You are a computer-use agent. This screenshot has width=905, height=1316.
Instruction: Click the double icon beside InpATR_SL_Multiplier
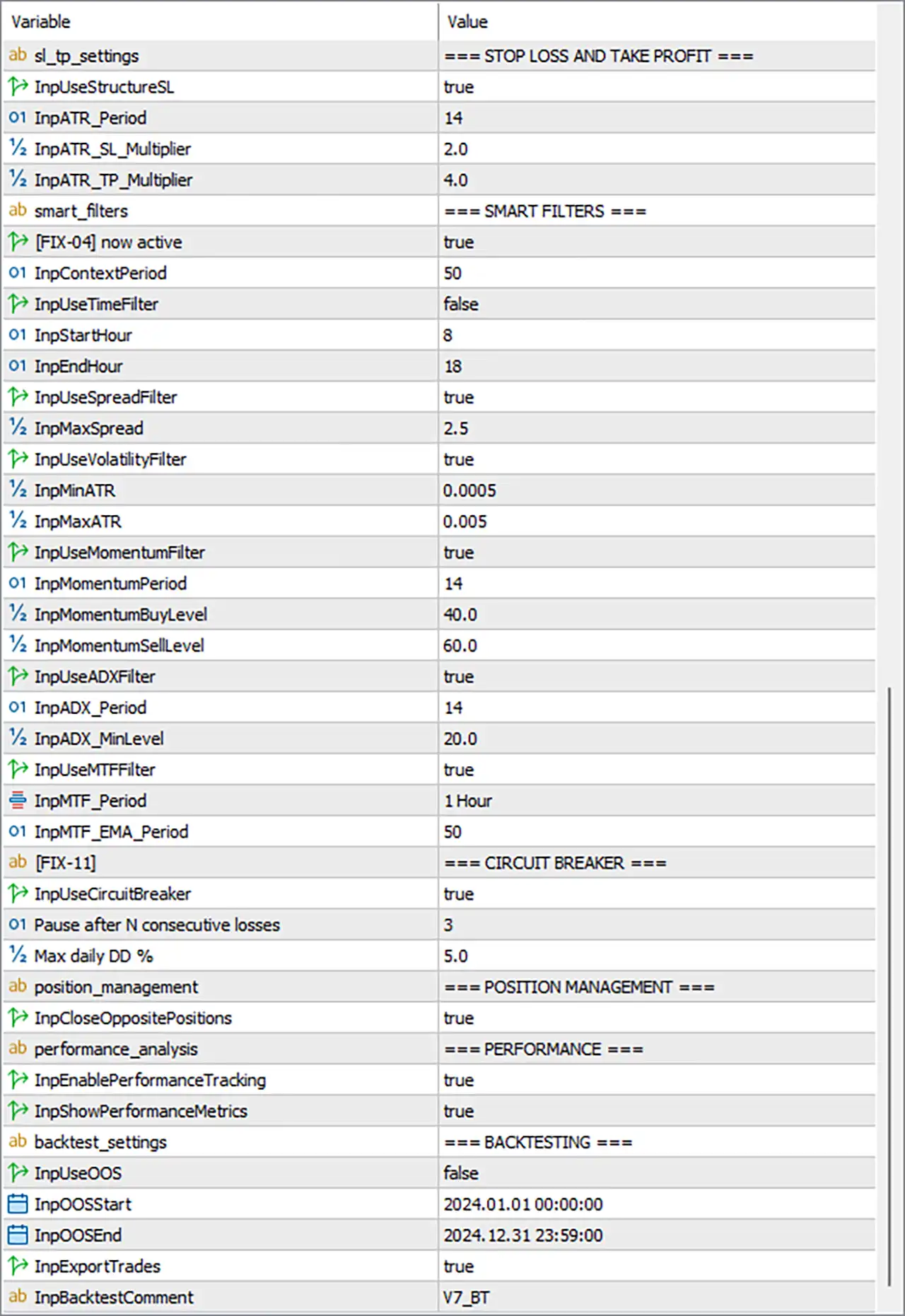tap(18, 148)
